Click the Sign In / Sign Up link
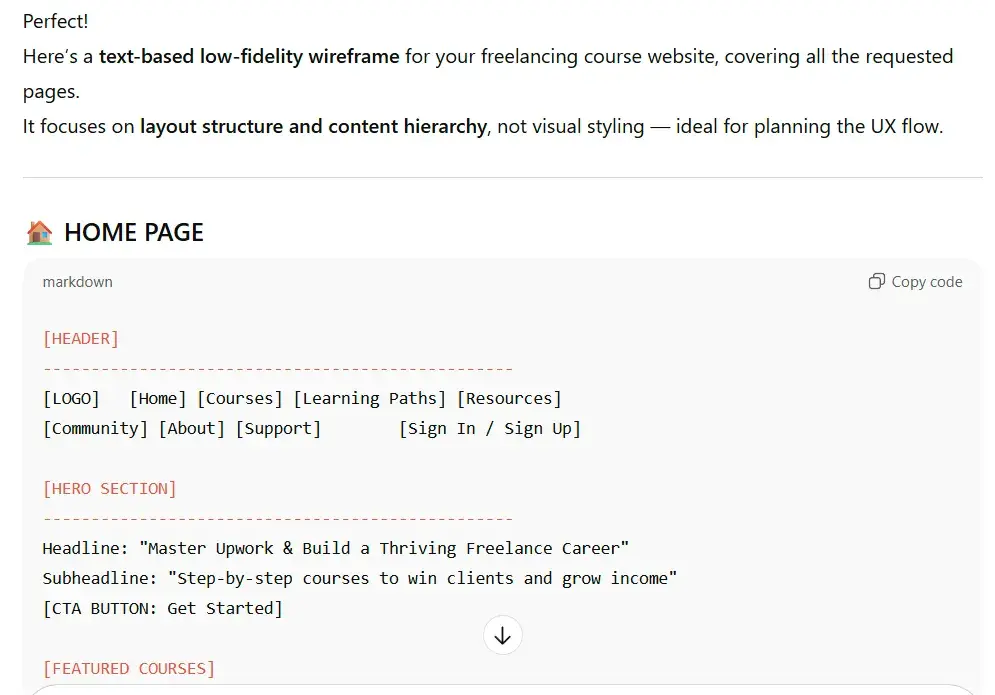The width and height of the screenshot is (995, 695). pyautogui.click(x=491, y=428)
